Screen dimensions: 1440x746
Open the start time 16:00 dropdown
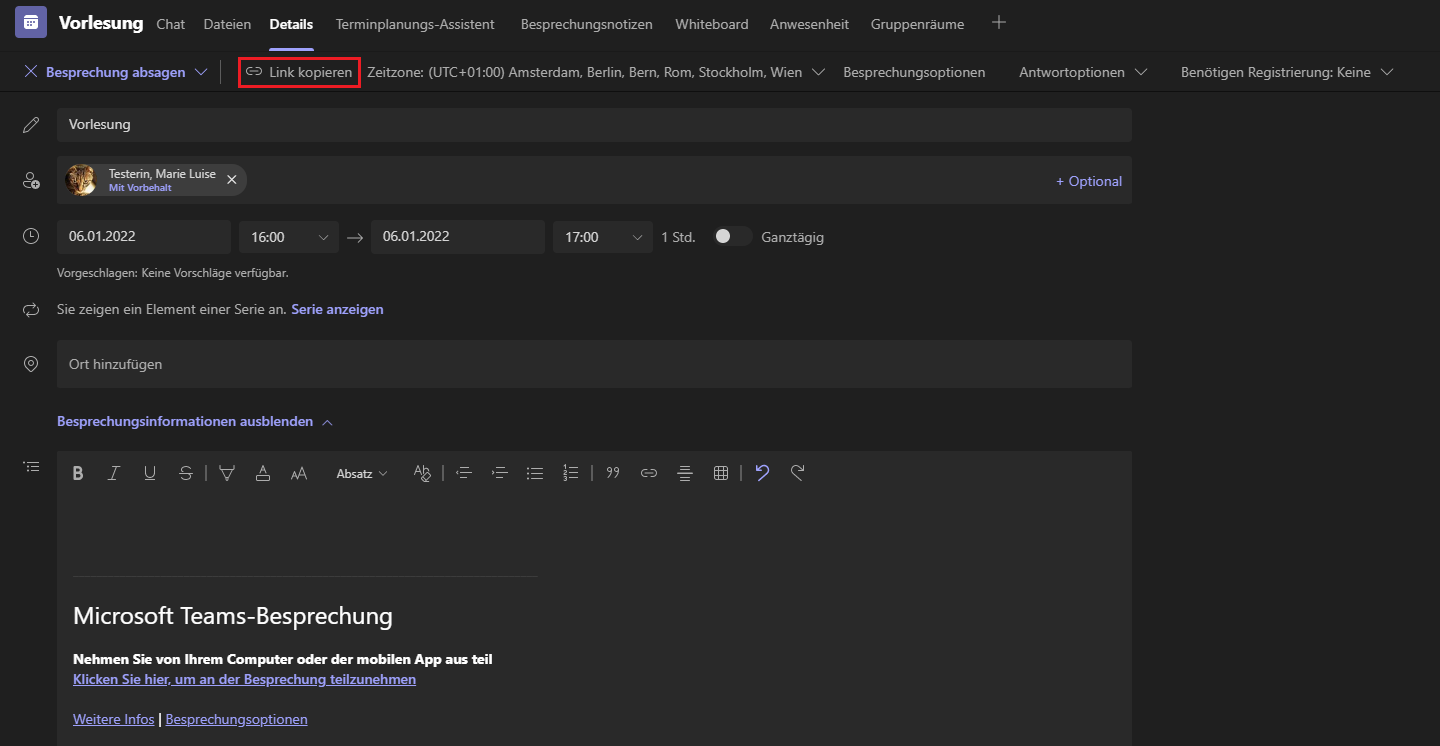click(x=289, y=237)
